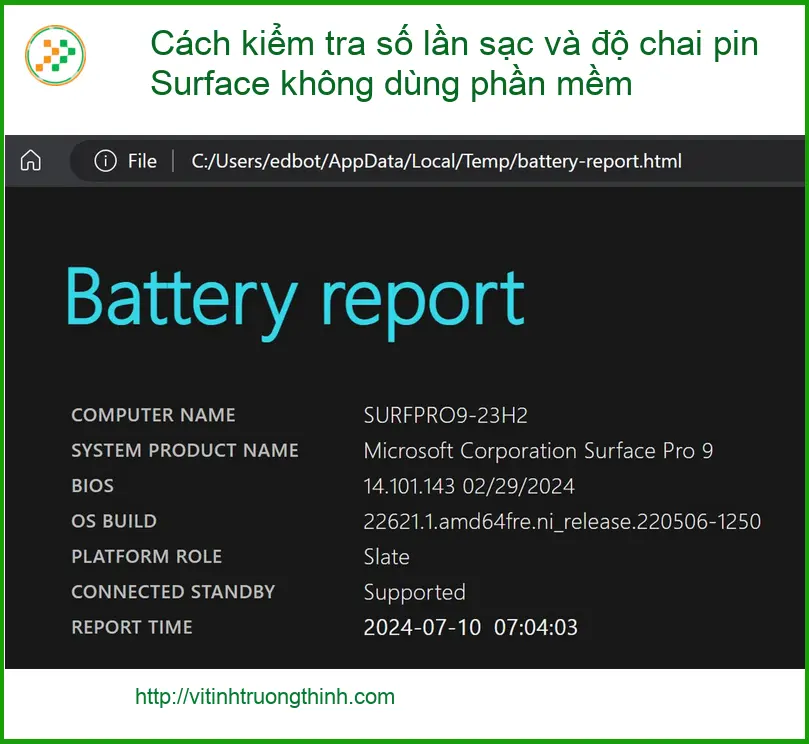Image resolution: width=809 pixels, height=744 pixels.
Task: Click the value 'SURFPRO9-23H2'
Action: [x=446, y=415]
